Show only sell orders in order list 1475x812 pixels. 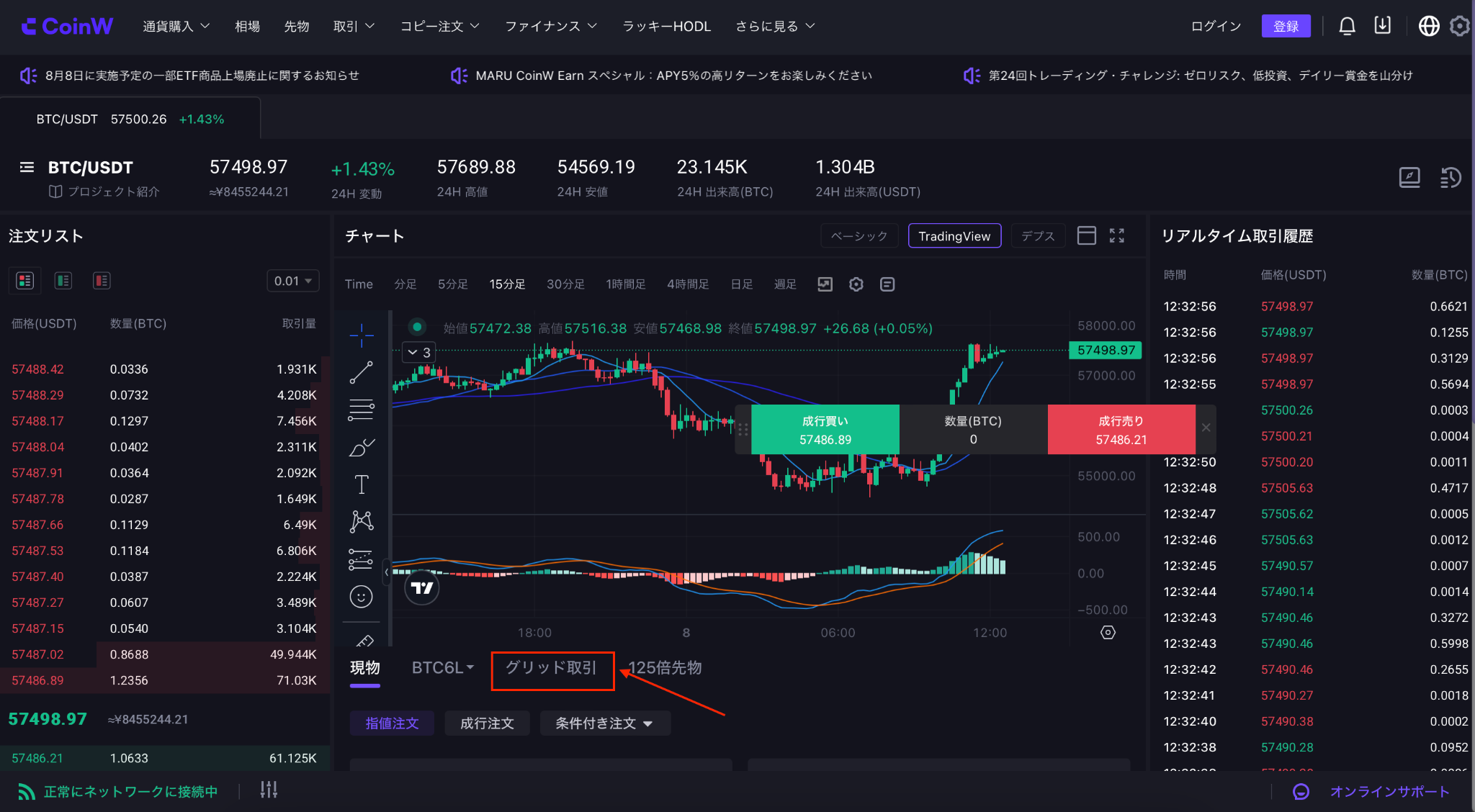click(x=102, y=281)
